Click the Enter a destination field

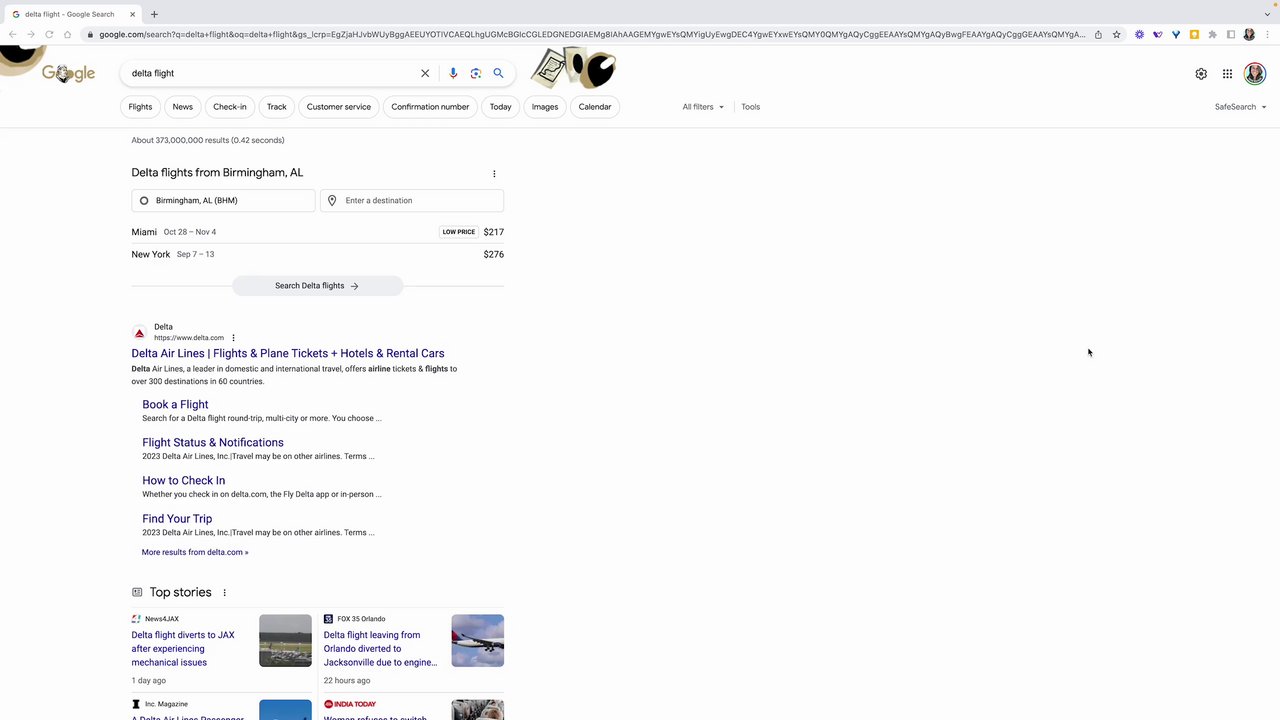point(412,201)
